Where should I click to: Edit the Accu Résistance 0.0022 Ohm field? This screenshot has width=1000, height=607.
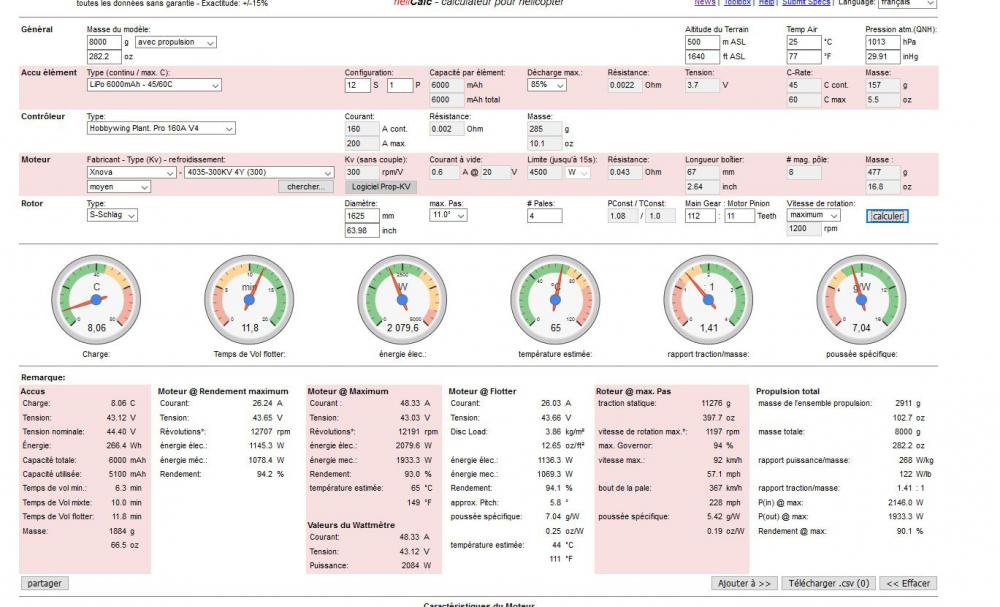625,85
